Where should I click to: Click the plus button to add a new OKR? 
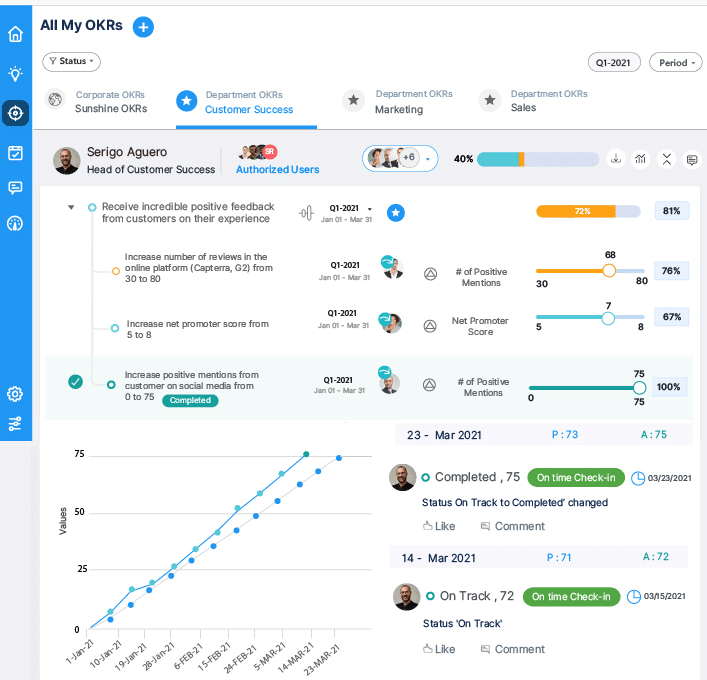pos(143,27)
